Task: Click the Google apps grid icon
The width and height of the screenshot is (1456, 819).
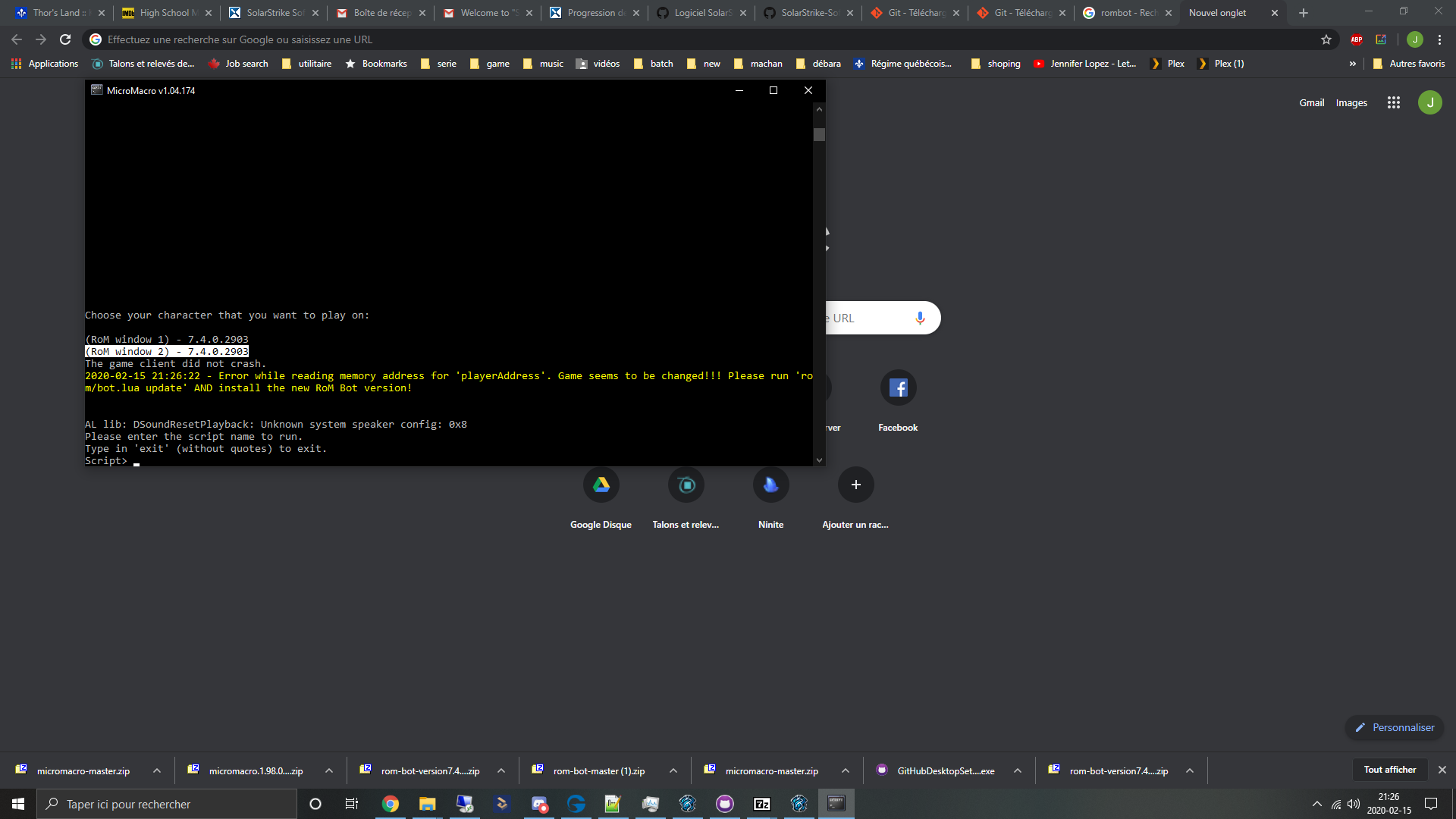Action: click(1393, 102)
